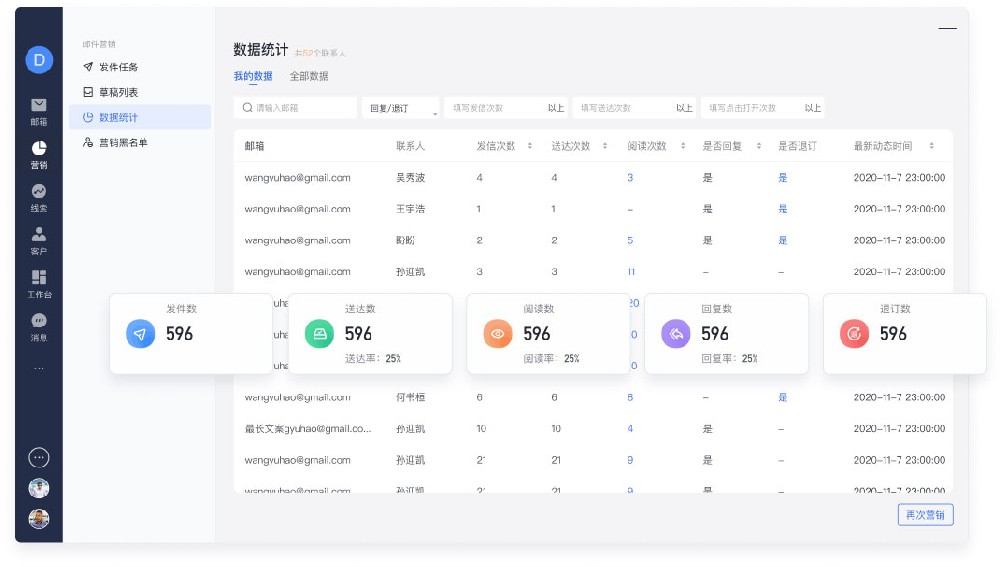Click the blue D profile avatar
The image size is (1000, 567).
(x=39, y=60)
